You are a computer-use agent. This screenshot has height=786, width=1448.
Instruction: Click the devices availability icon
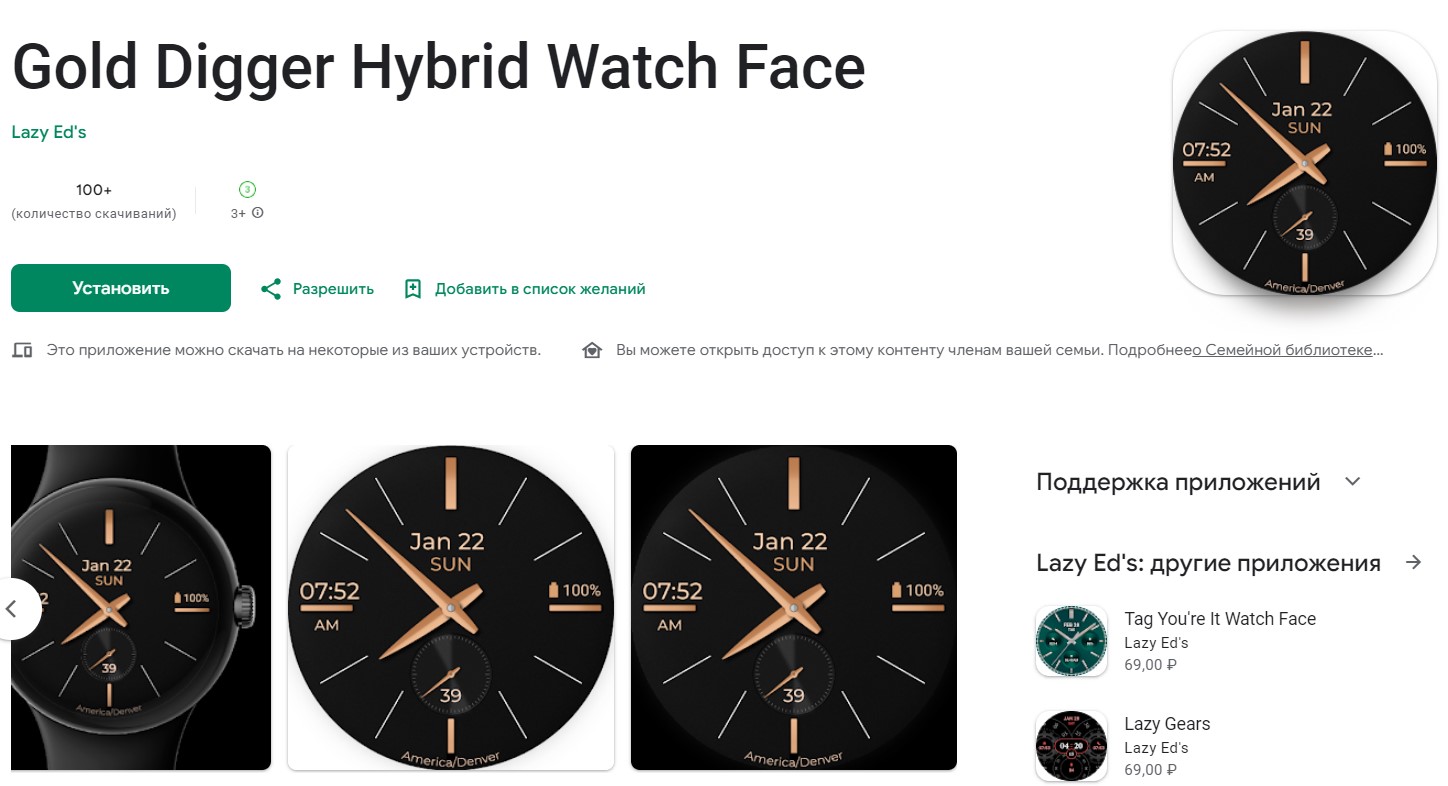(22, 350)
